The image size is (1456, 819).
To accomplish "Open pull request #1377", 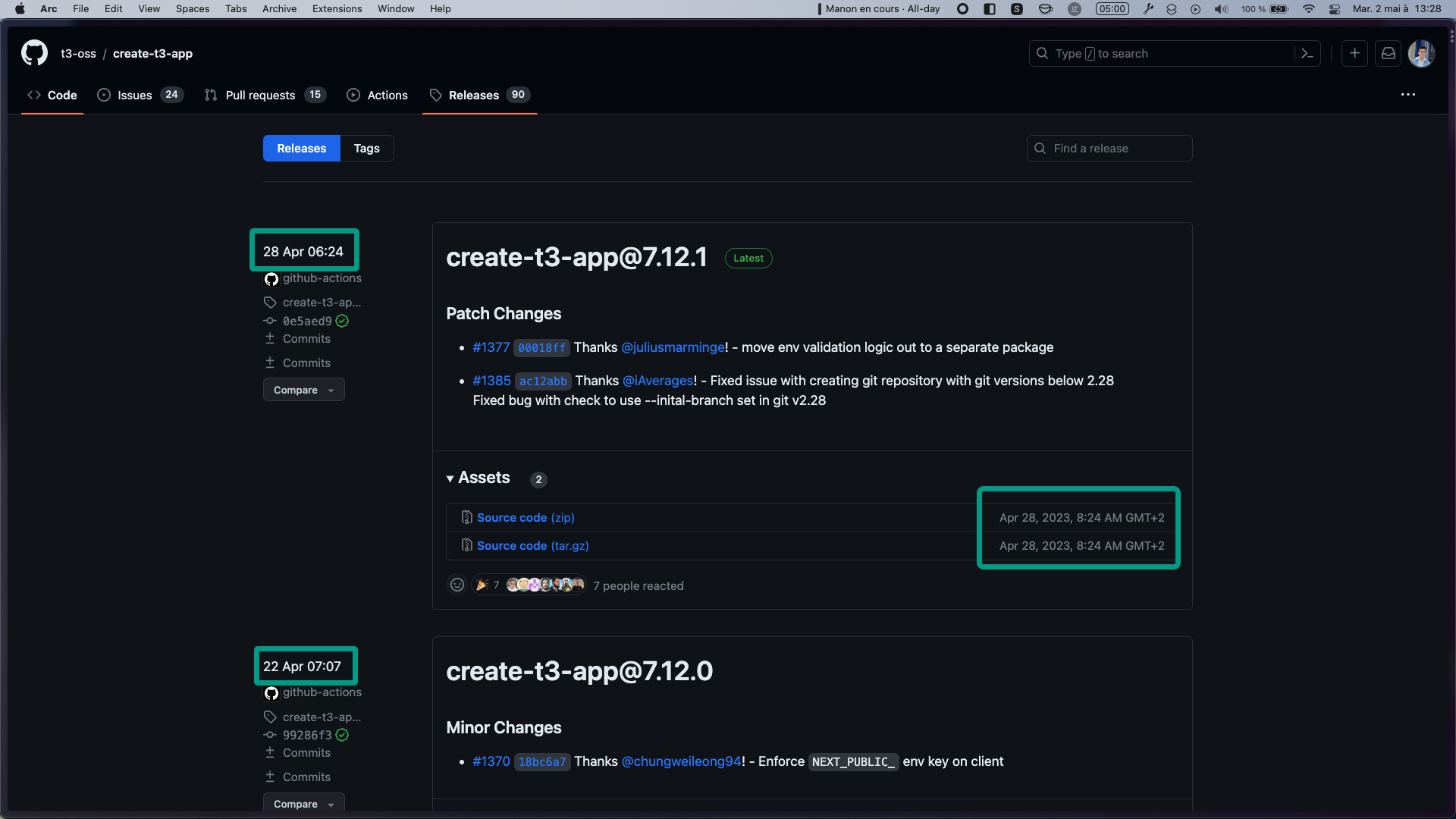I will coord(491,347).
